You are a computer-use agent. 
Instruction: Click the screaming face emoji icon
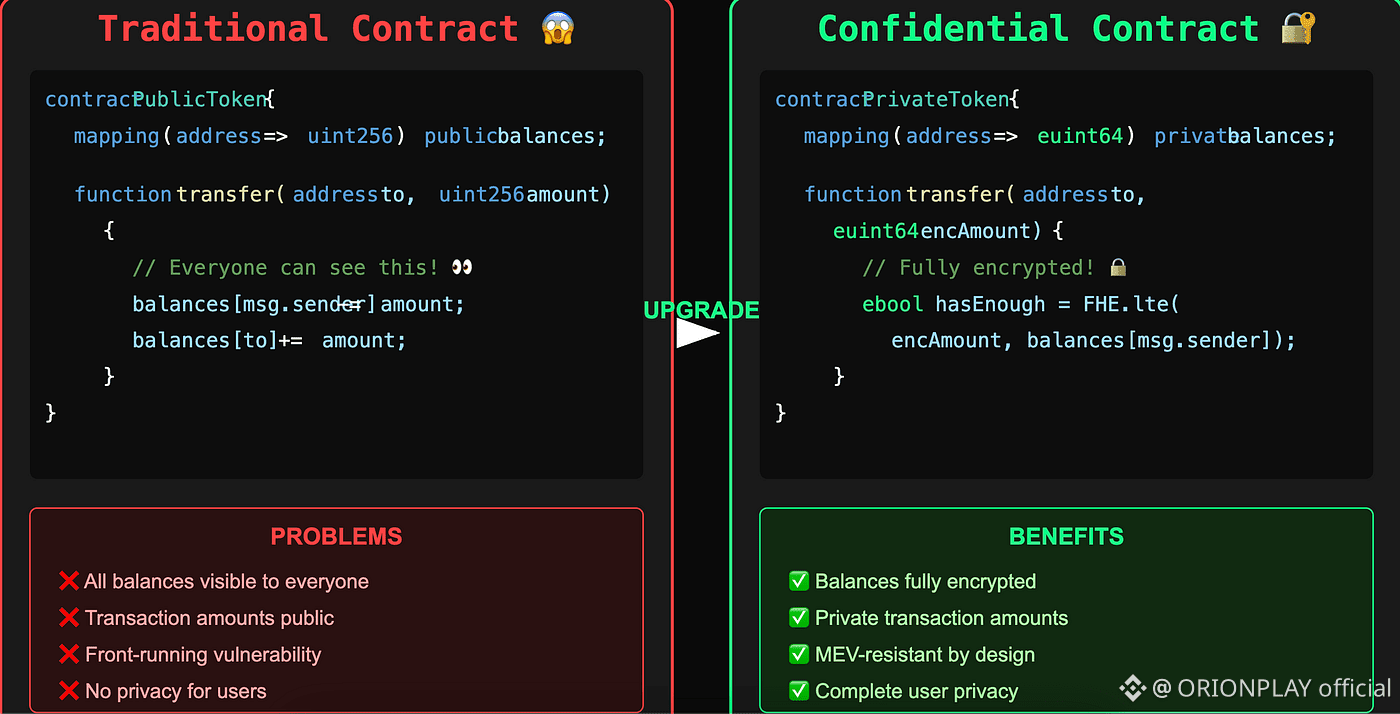558,28
